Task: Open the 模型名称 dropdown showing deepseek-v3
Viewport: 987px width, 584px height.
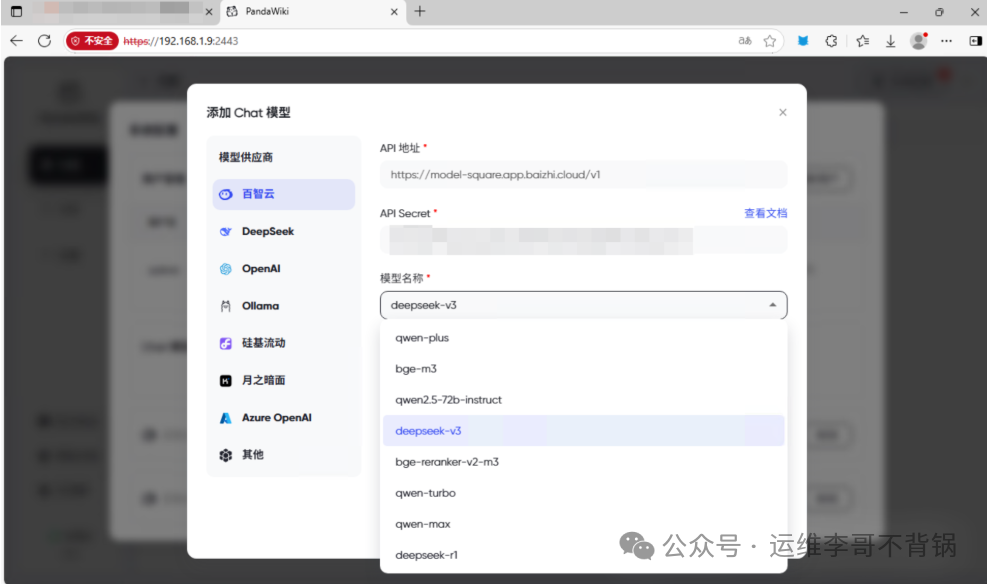Action: point(584,305)
